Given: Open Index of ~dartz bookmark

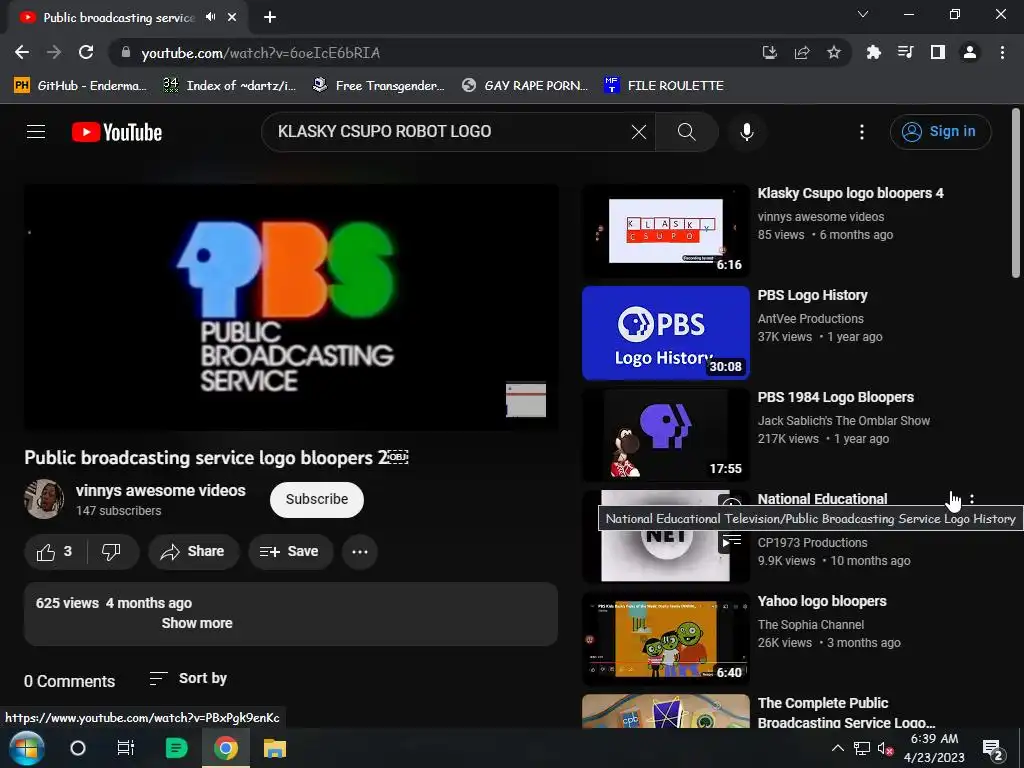Looking at the screenshot, I should click(229, 86).
